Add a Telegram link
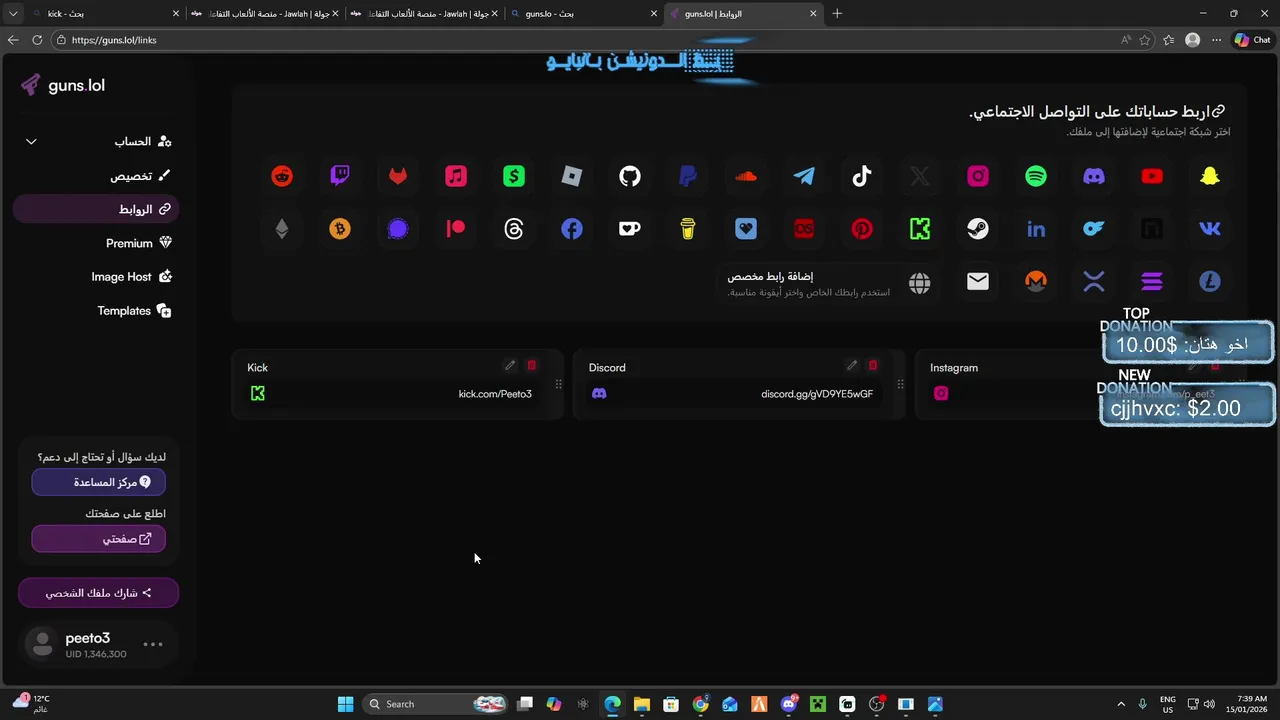Viewport: 1280px width, 720px height. (x=804, y=177)
